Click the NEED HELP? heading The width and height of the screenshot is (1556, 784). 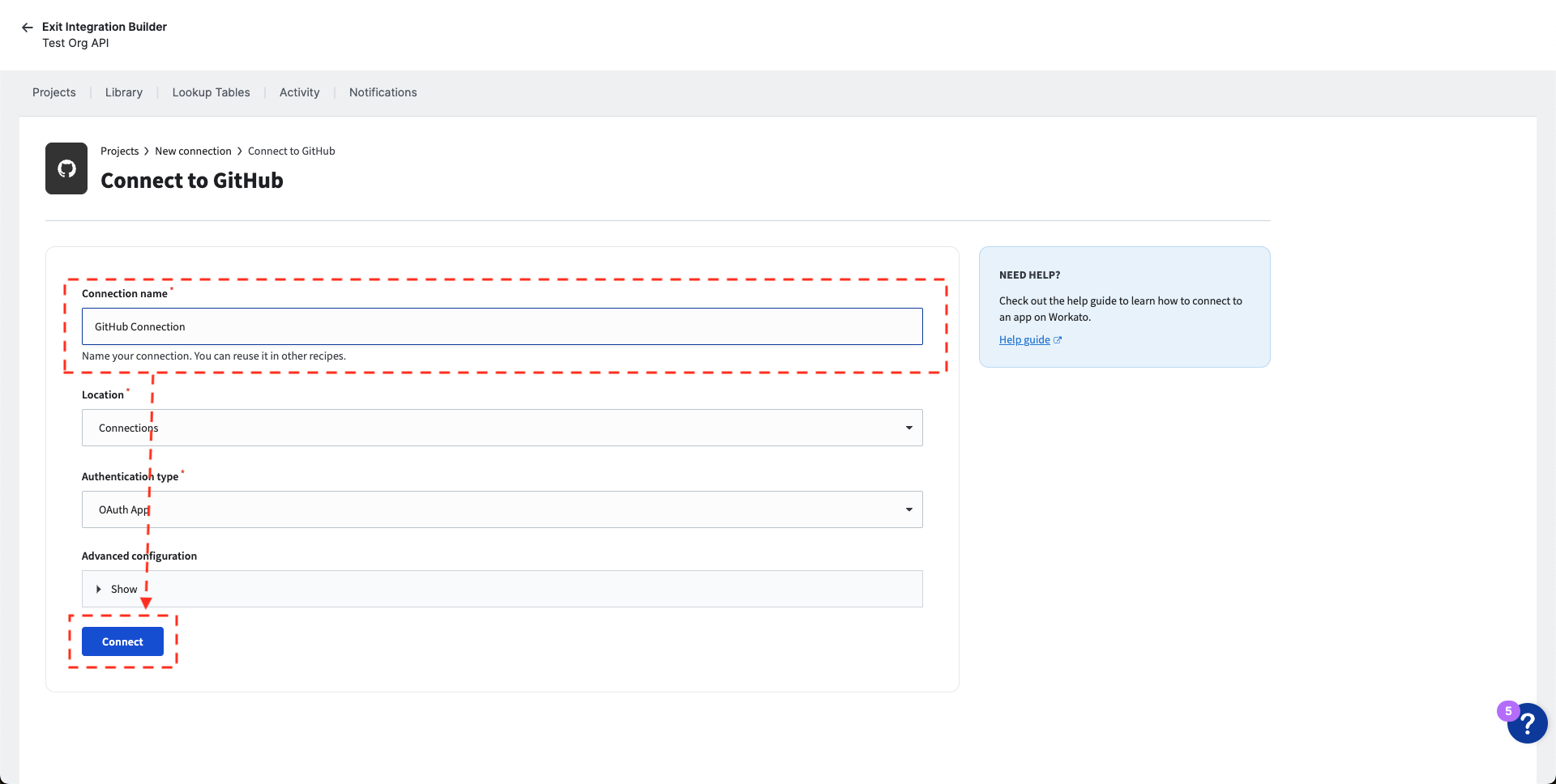click(1030, 275)
